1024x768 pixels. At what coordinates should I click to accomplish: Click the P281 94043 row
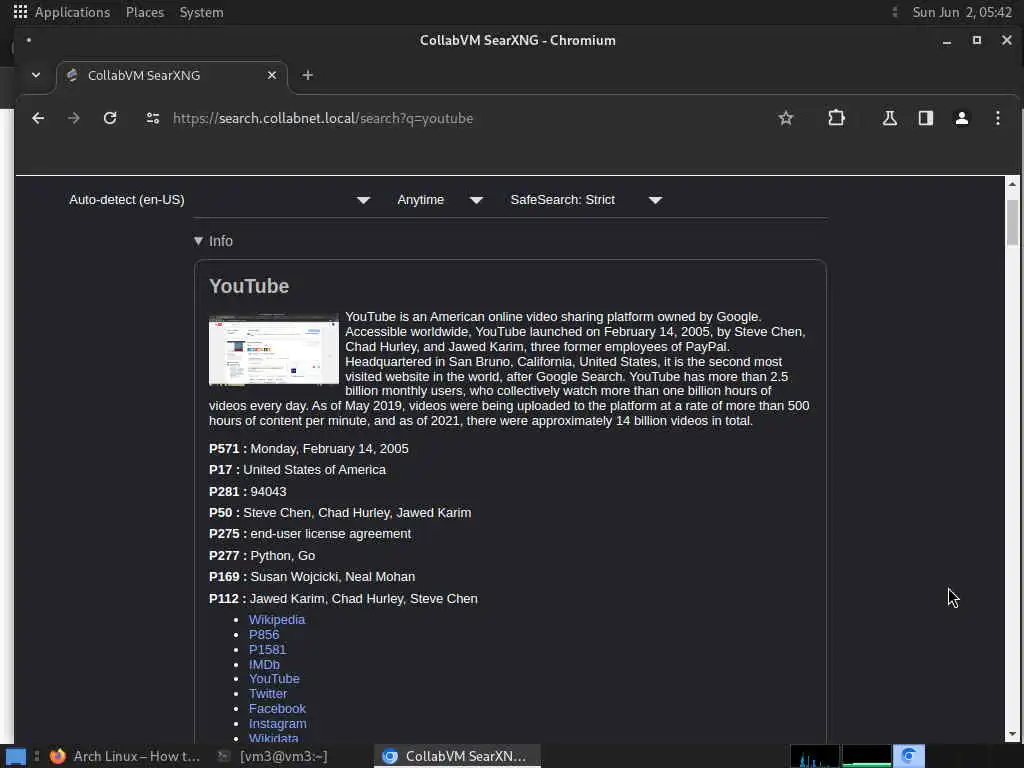(x=248, y=492)
